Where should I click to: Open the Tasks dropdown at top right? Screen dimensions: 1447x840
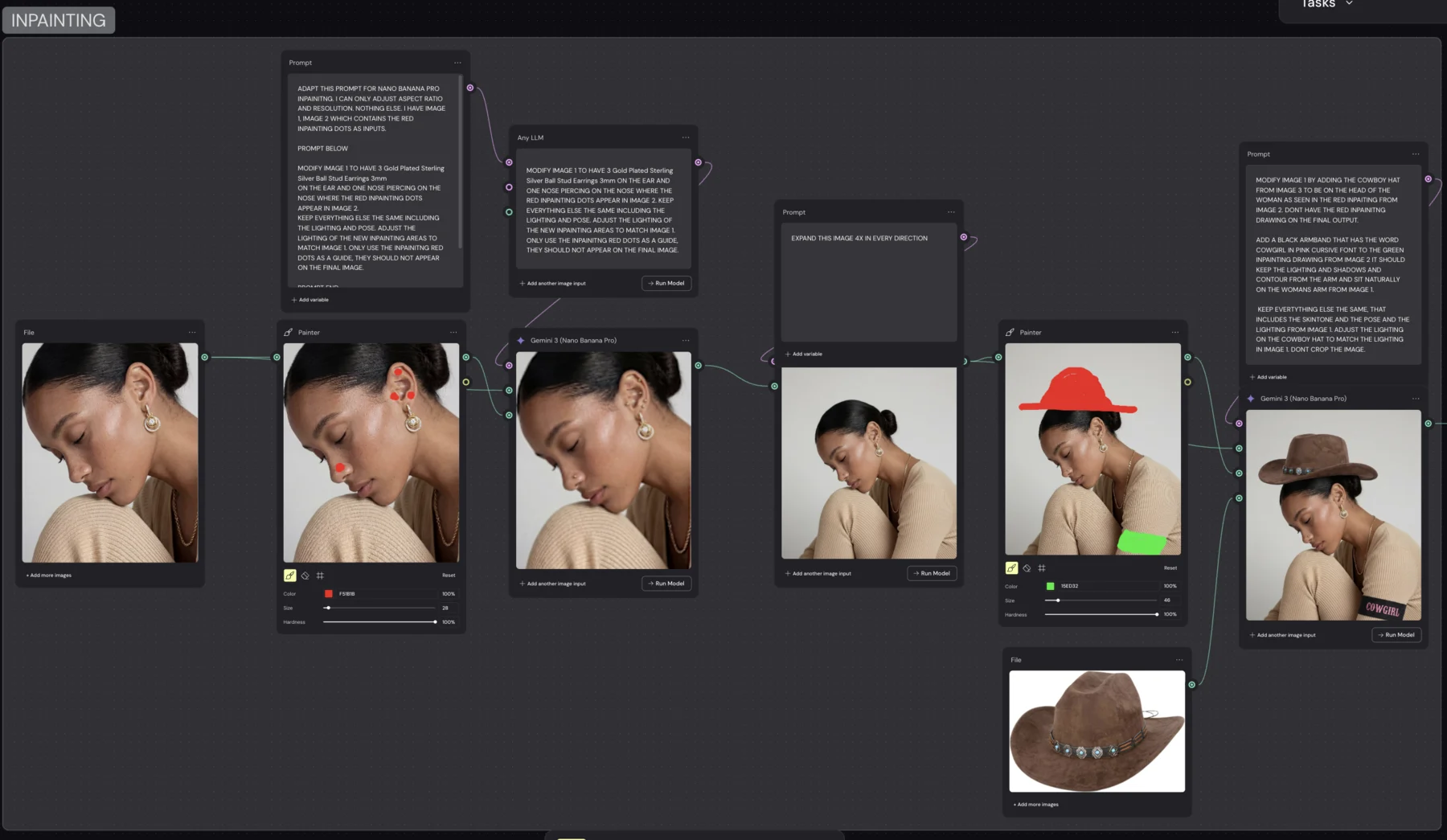point(1327,4)
